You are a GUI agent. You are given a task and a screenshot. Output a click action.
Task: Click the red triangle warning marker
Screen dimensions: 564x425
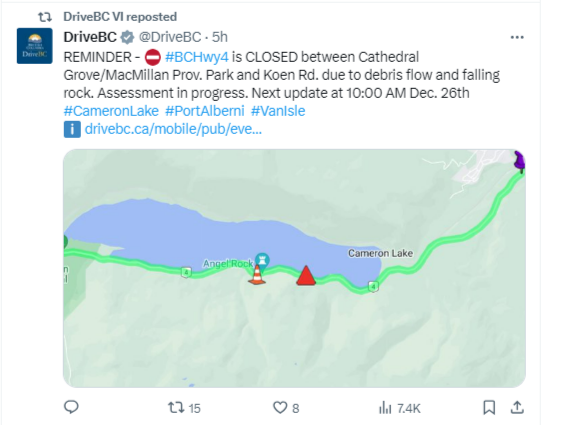click(306, 276)
